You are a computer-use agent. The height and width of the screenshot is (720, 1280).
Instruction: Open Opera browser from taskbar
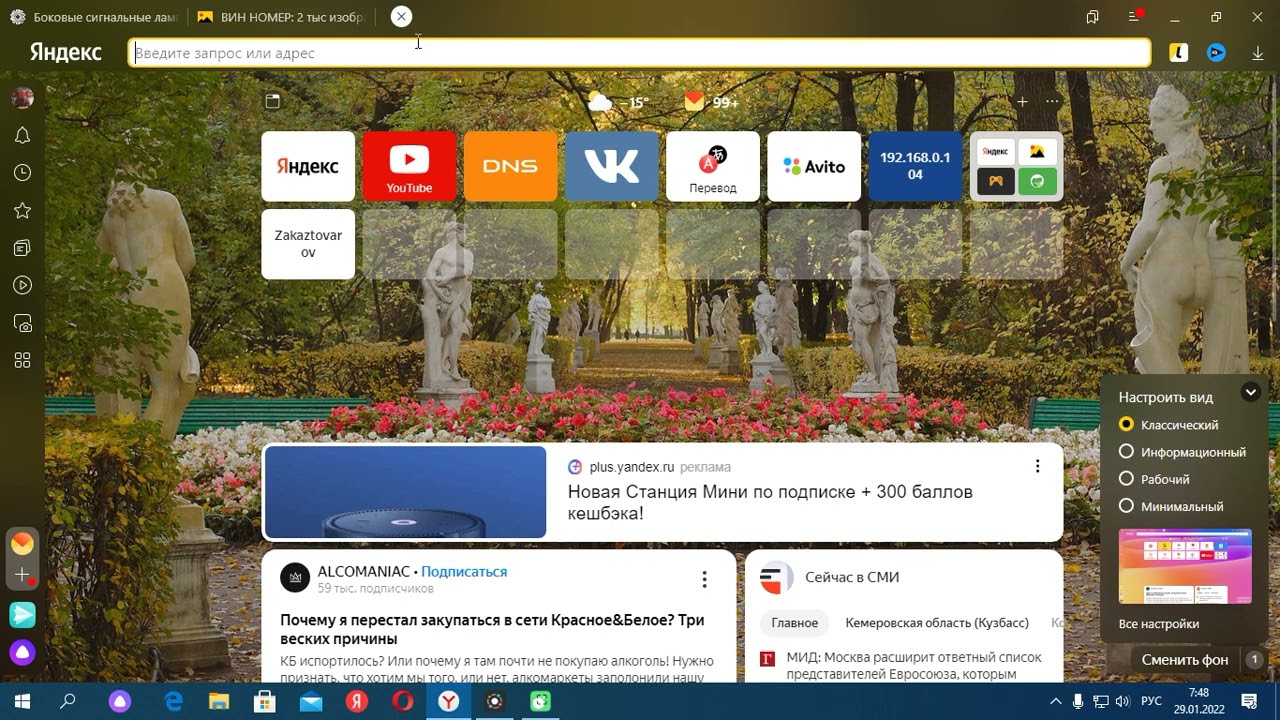tap(402, 701)
